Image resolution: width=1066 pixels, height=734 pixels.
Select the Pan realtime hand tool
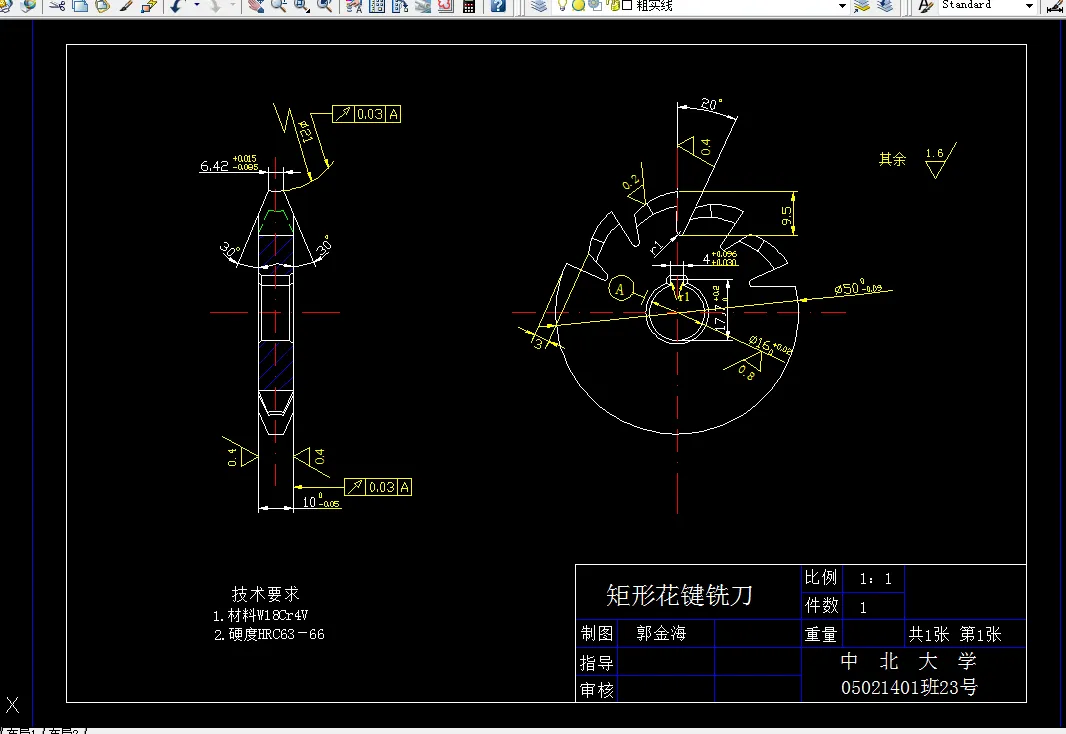[x=256, y=5]
